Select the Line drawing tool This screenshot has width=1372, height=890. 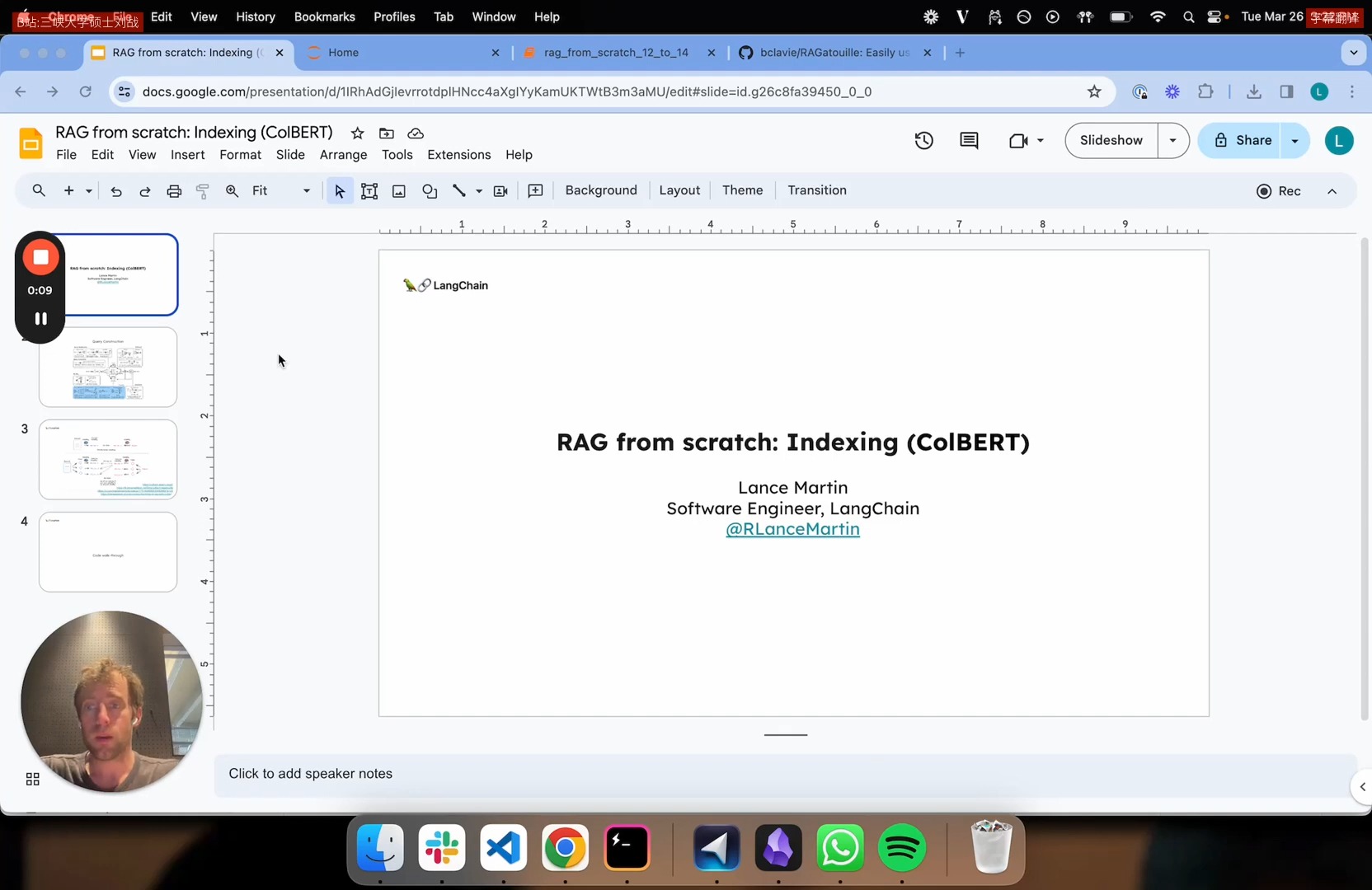click(x=459, y=190)
